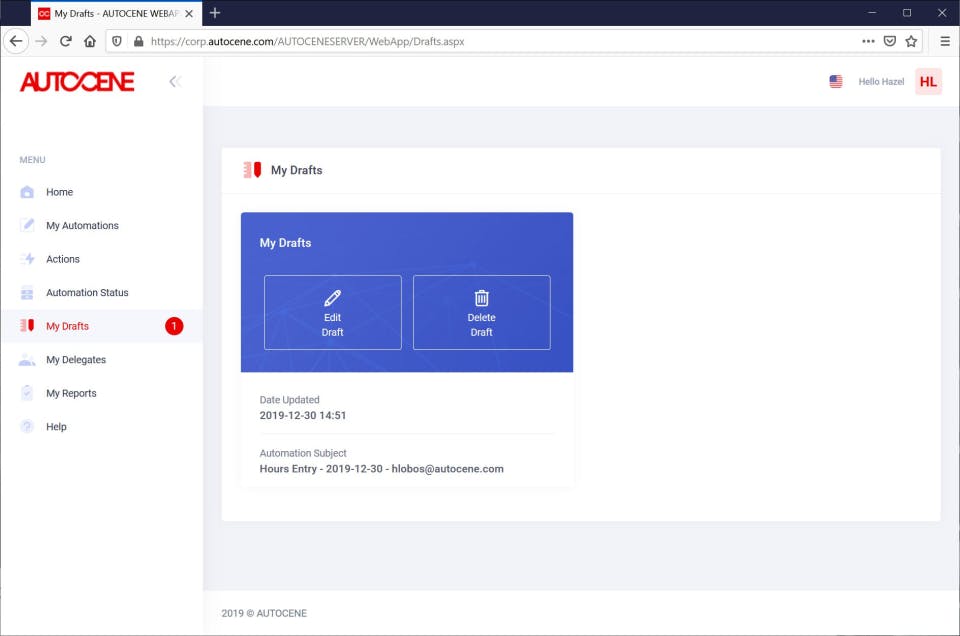Open My Delegates people icon
Image resolution: width=960 pixels, height=636 pixels.
[27, 360]
